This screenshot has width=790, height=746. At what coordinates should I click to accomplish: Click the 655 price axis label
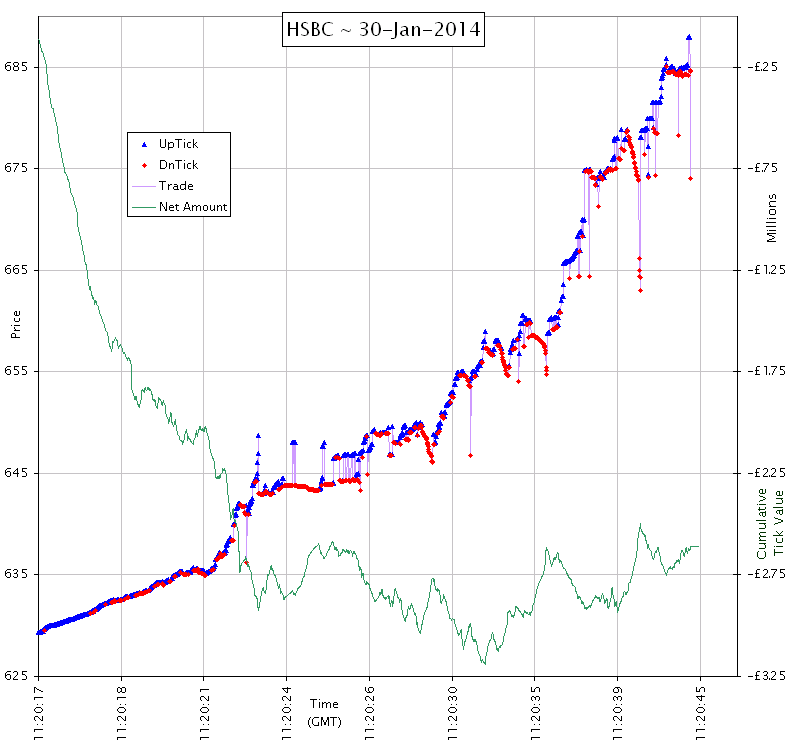tap(14, 371)
